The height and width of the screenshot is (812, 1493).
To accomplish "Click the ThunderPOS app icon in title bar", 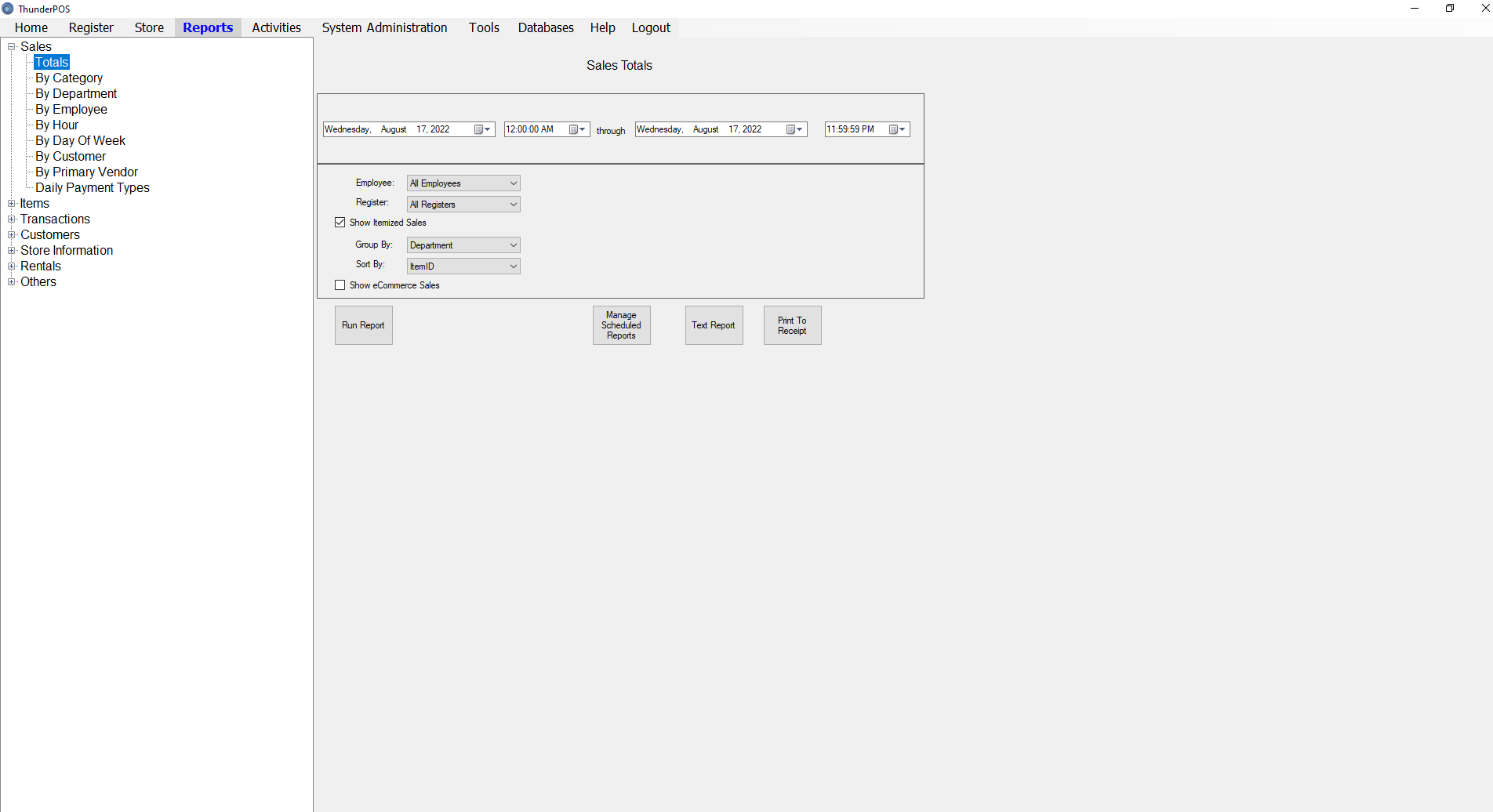I will pyautogui.click(x=8, y=9).
